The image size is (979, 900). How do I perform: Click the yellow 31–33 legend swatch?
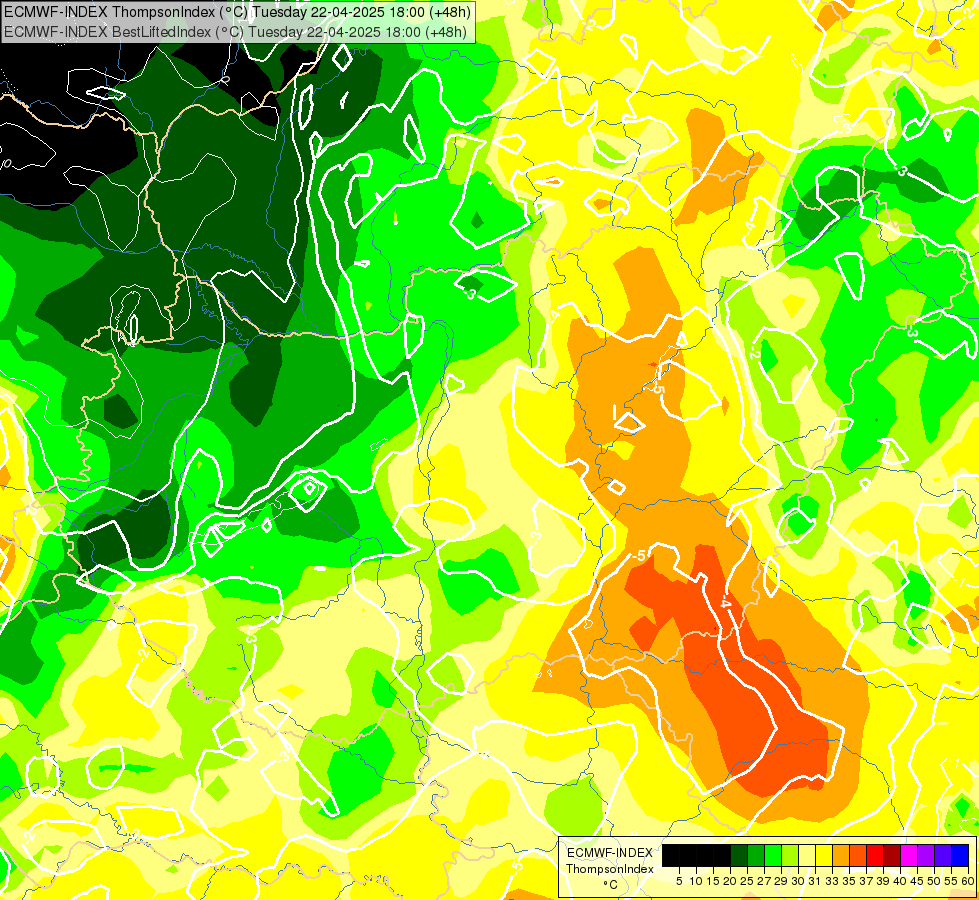[824, 855]
